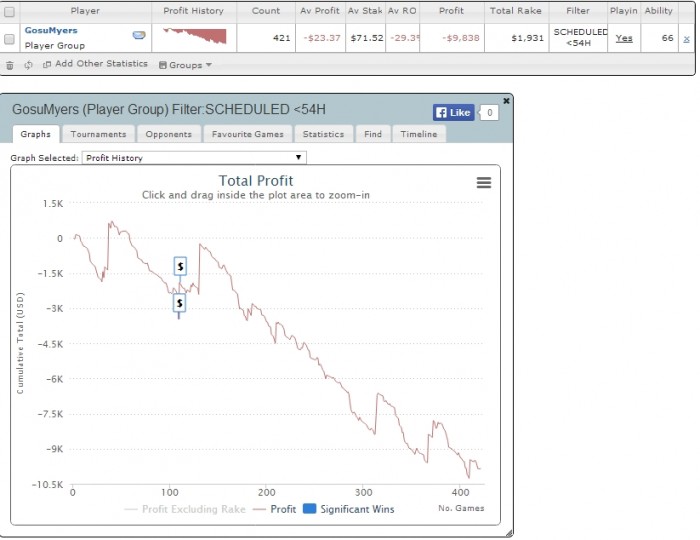The height and width of the screenshot is (540, 700).
Task: Click the Profit History mini graph thumbnail
Action: coord(195,36)
